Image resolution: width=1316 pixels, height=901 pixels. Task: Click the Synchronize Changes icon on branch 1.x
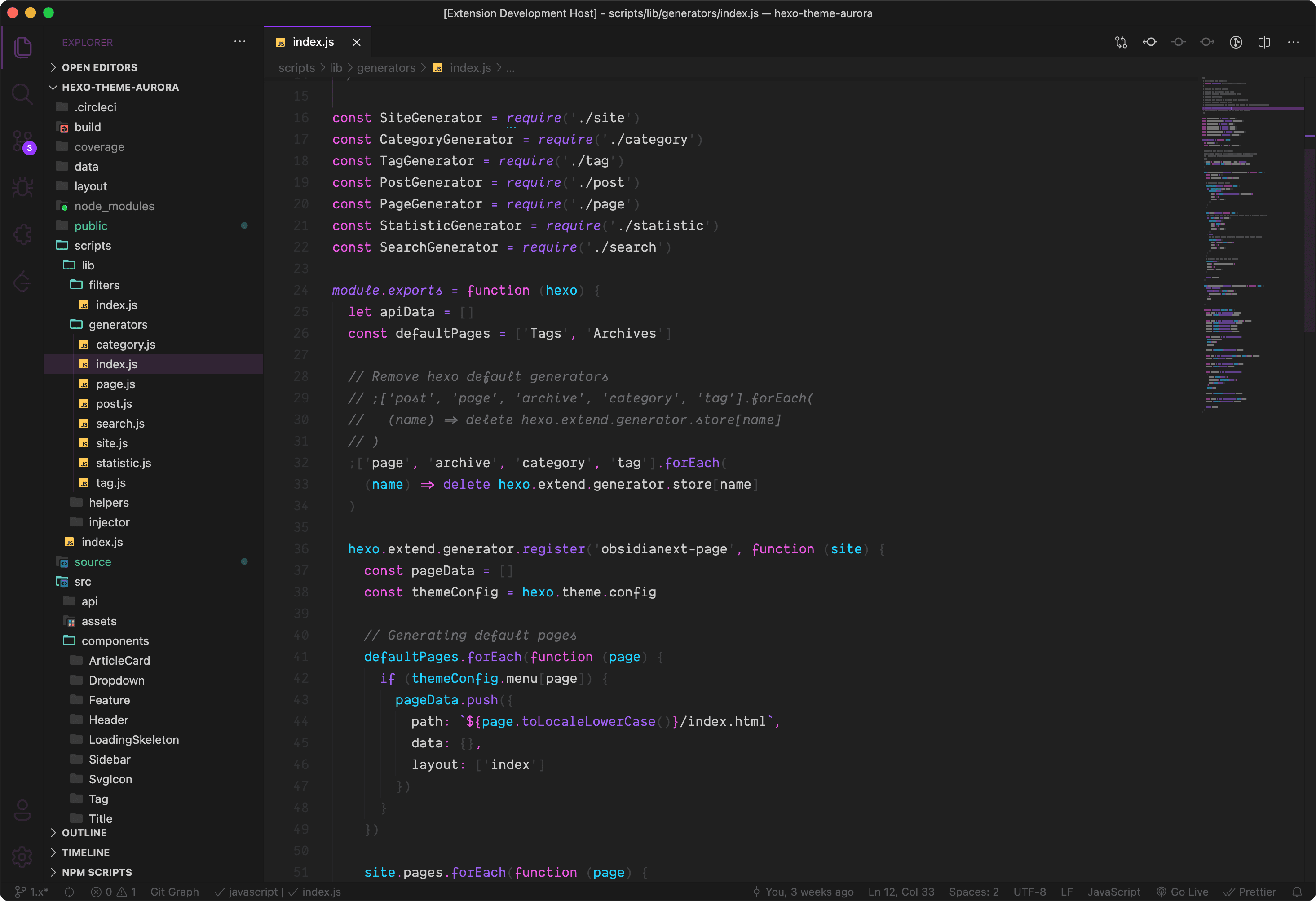pyautogui.click(x=69, y=892)
